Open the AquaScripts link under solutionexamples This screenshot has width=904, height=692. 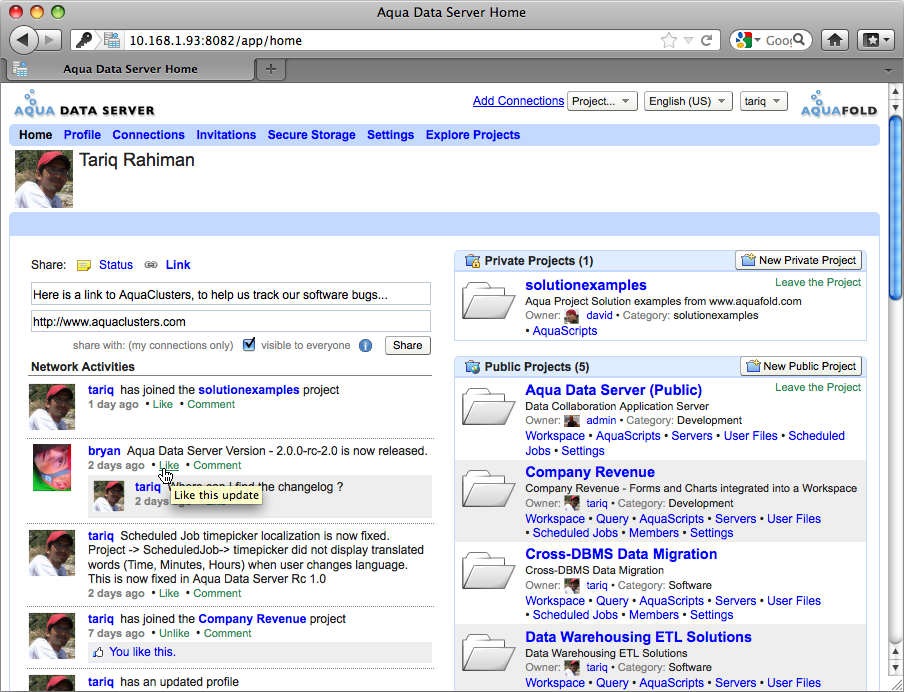[x=564, y=331]
